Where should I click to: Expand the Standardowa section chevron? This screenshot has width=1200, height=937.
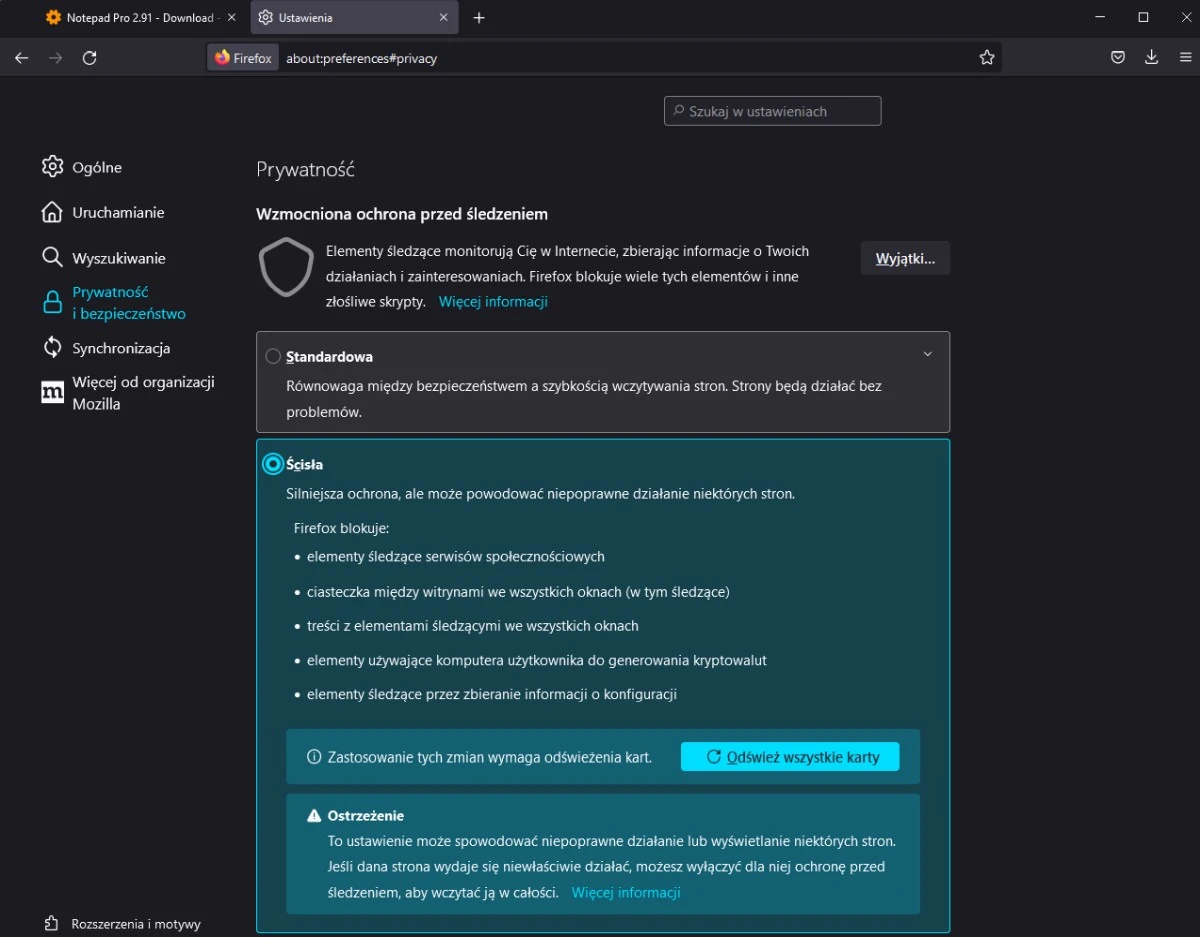point(927,354)
